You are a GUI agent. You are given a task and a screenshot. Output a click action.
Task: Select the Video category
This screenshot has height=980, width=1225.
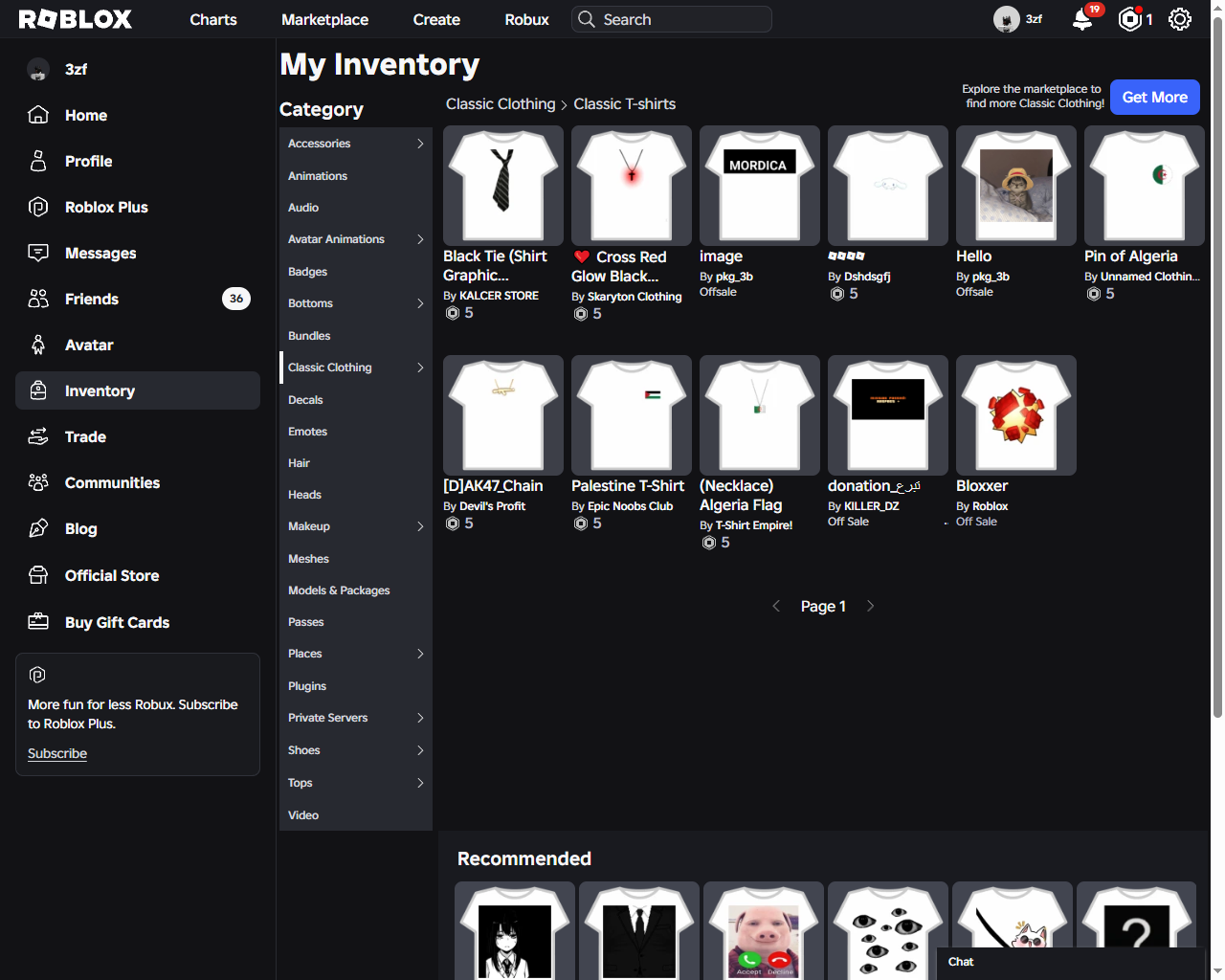coord(356,815)
